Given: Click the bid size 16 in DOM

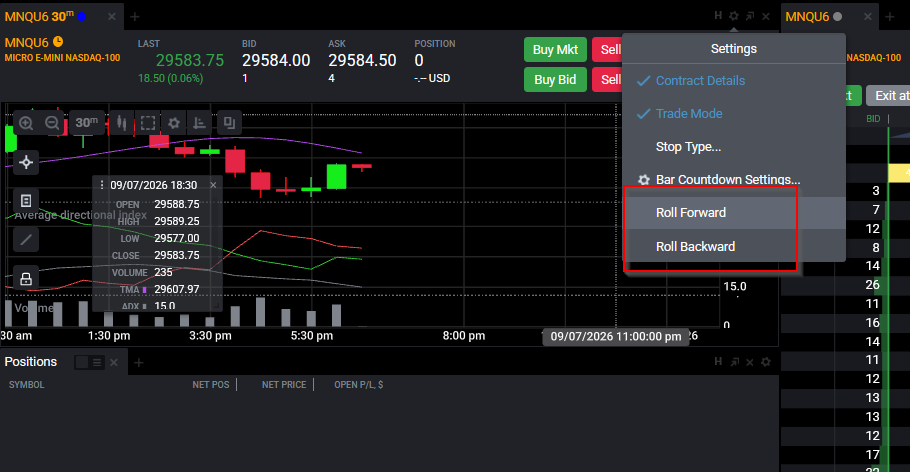Looking at the screenshot, I should tap(872, 322).
